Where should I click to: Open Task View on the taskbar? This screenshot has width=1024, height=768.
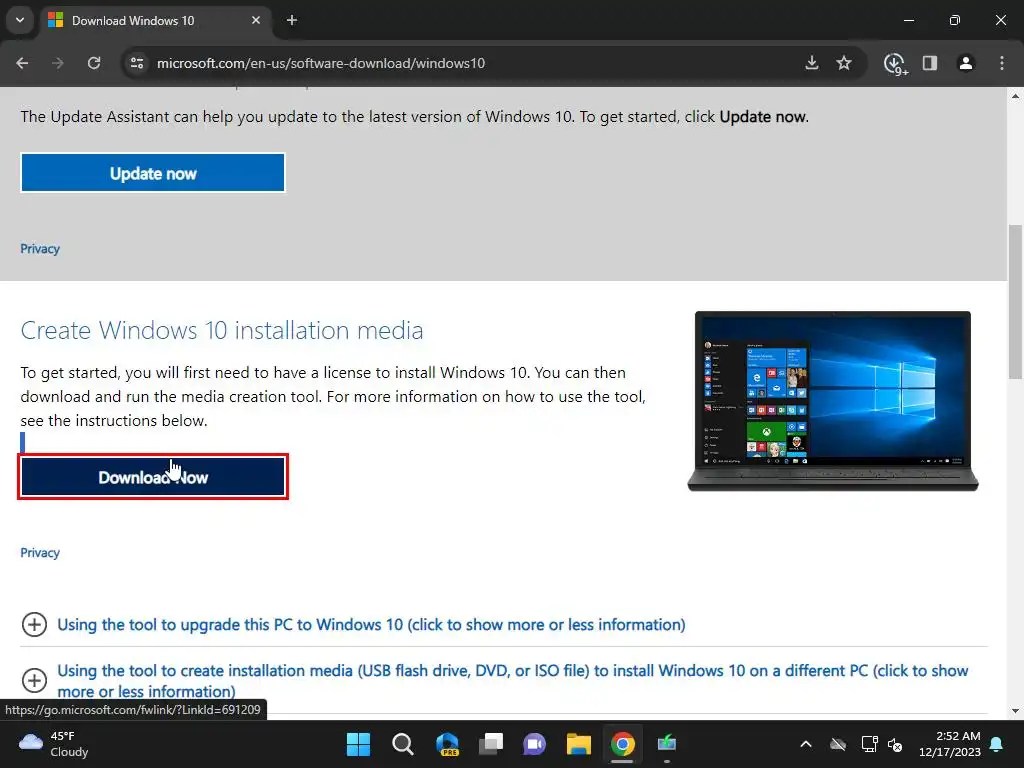click(490, 744)
